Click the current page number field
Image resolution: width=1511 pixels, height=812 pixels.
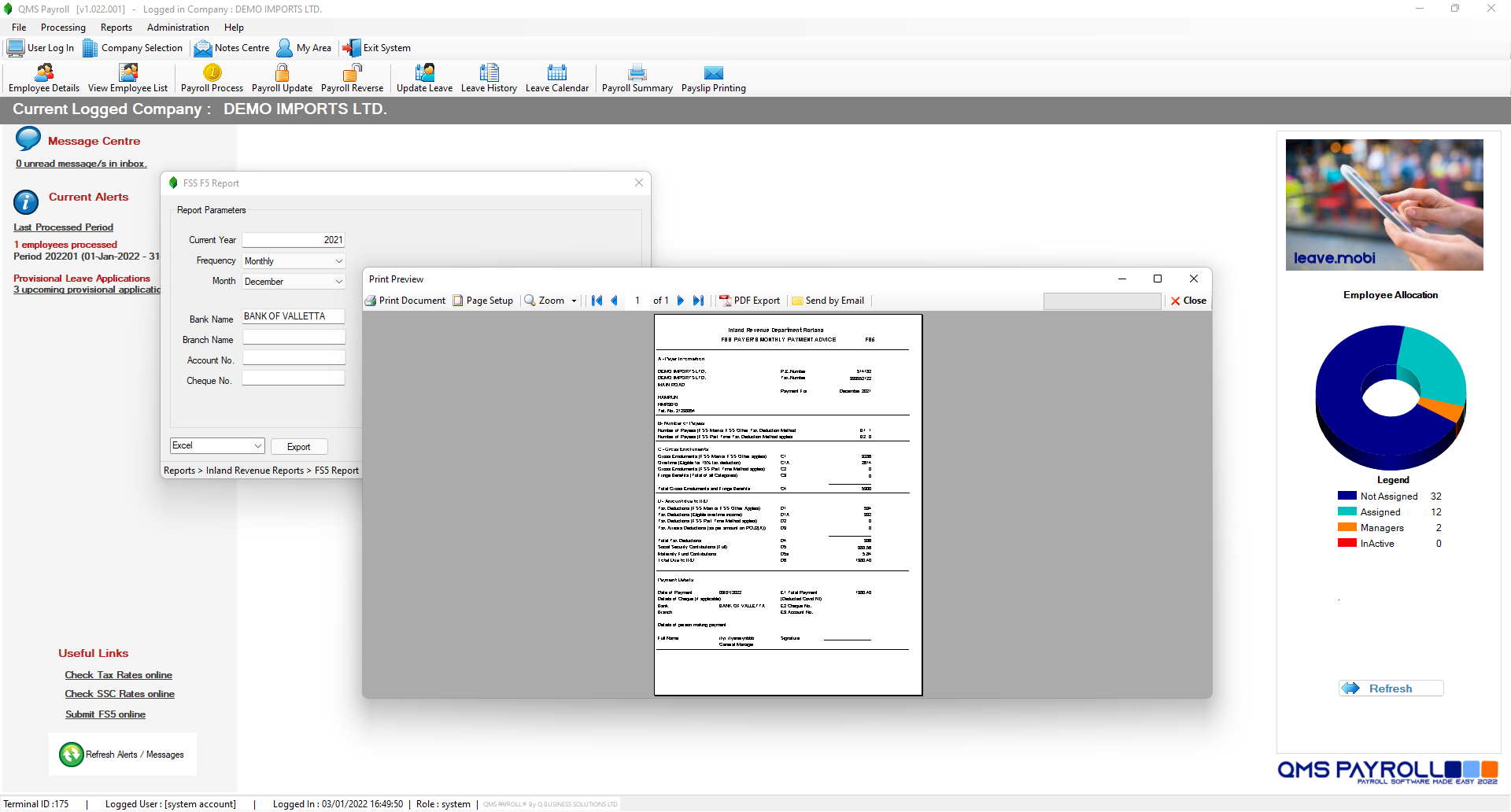click(x=637, y=301)
